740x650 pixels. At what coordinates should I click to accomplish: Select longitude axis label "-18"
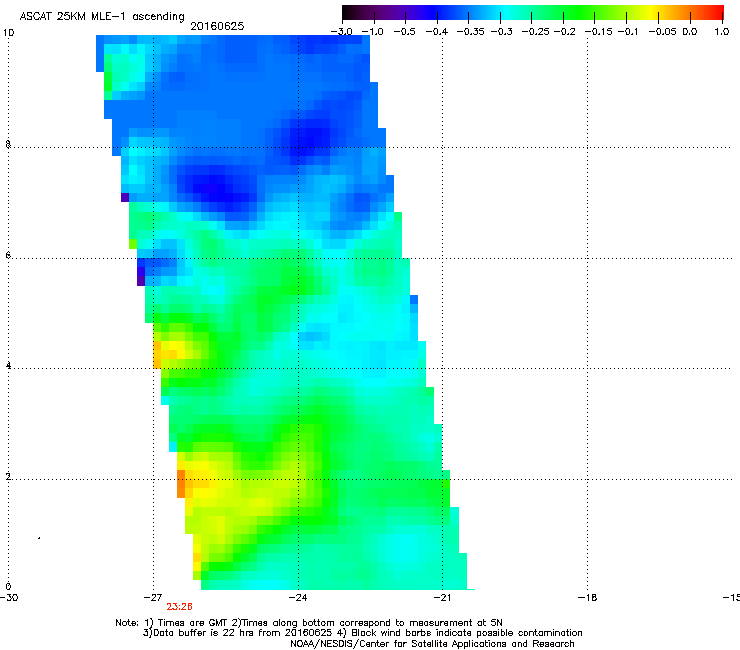(x=588, y=598)
